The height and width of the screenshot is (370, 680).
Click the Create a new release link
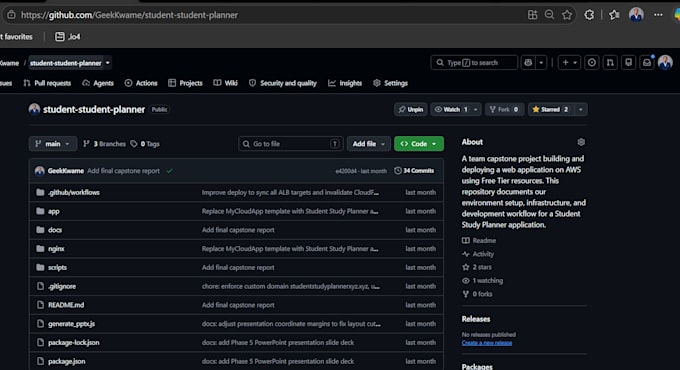pos(487,343)
